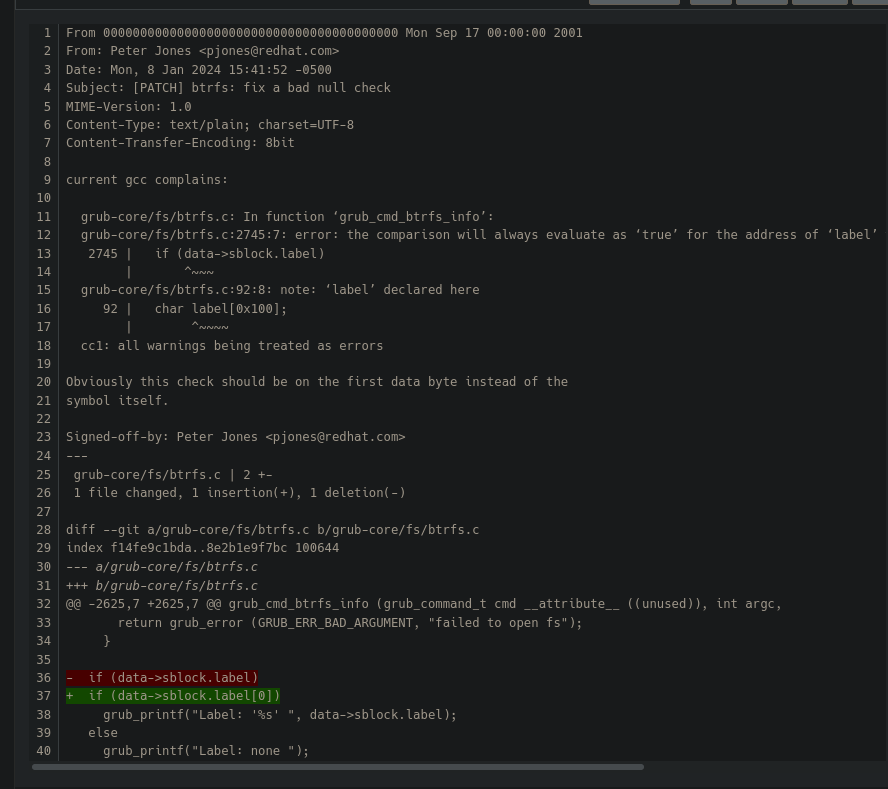The width and height of the screenshot is (888, 789).
Task: Select line number 37 of the added line
Action: (44, 696)
